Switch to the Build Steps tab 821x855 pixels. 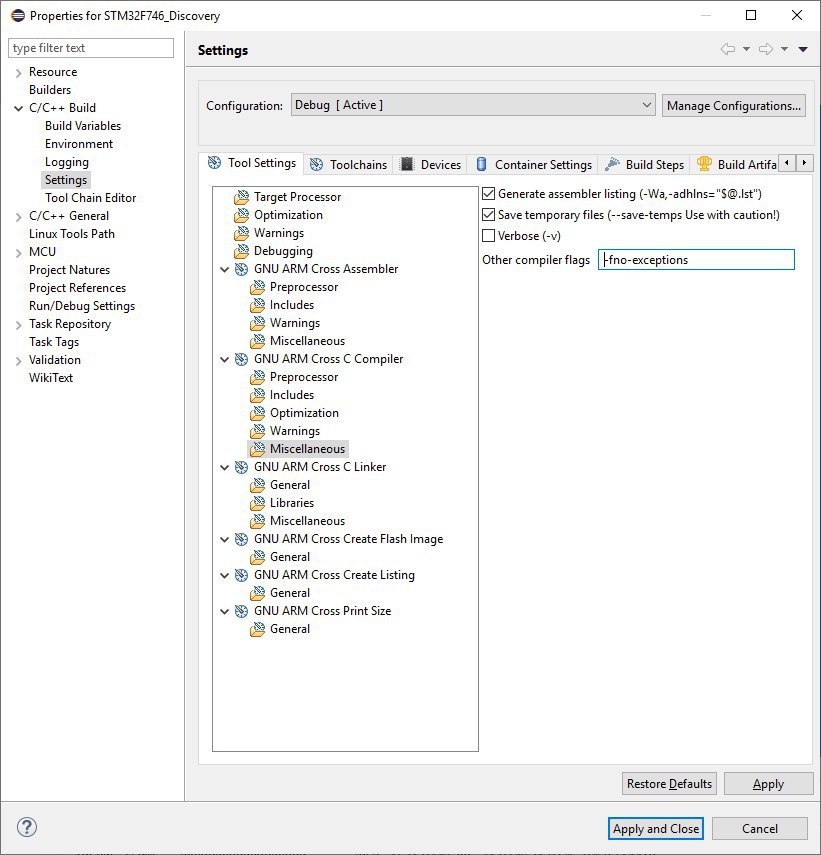point(645,165)
